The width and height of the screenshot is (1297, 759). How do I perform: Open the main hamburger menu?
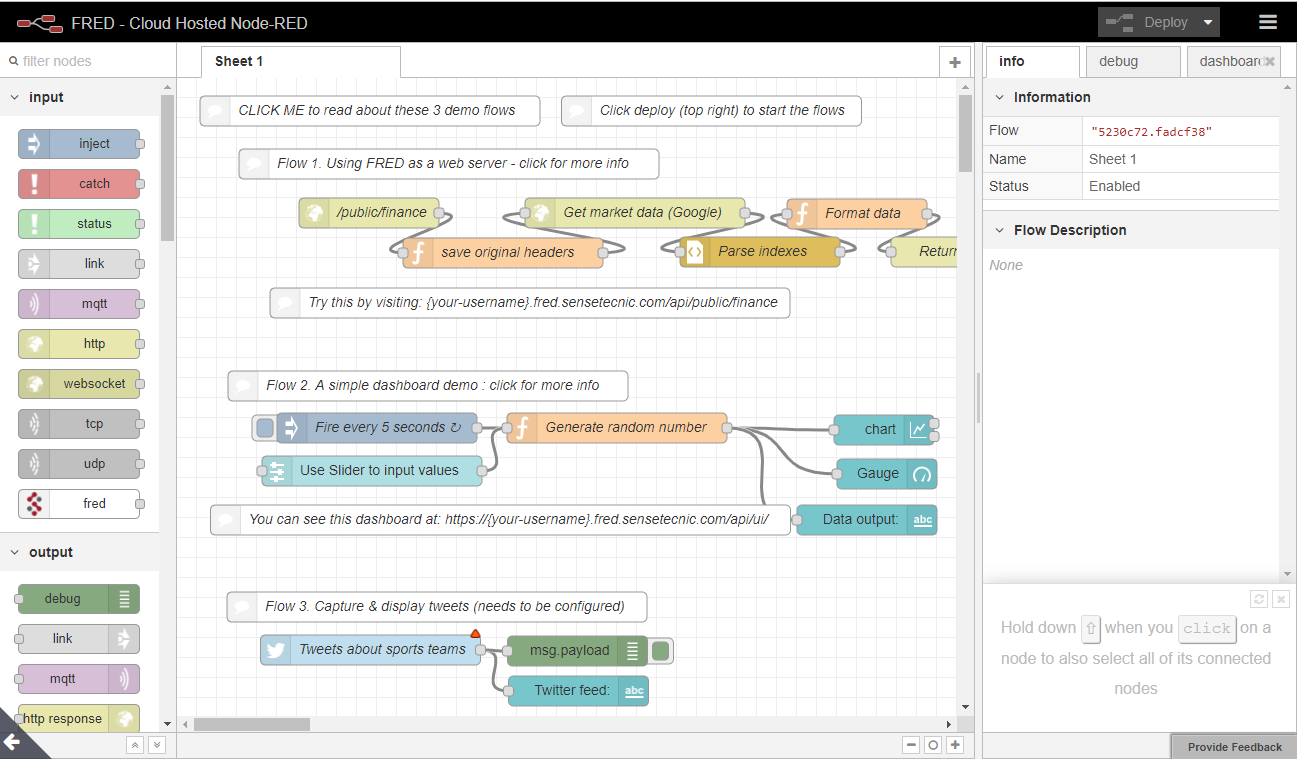click(1267, 21)
